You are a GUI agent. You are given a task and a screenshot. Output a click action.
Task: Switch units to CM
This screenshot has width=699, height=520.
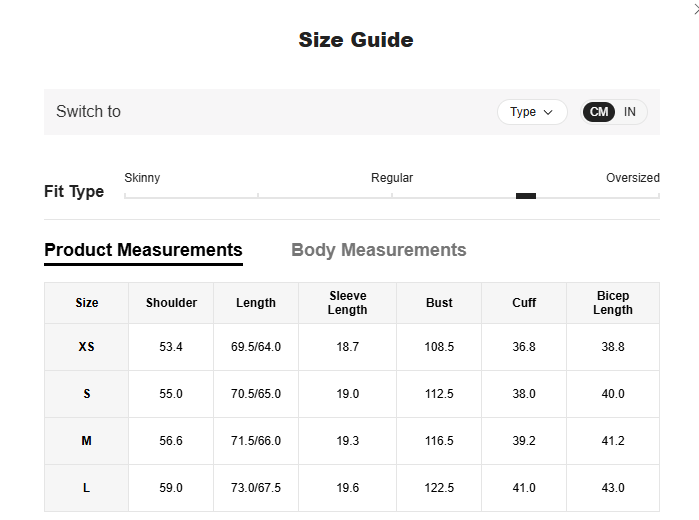point(599,112)
